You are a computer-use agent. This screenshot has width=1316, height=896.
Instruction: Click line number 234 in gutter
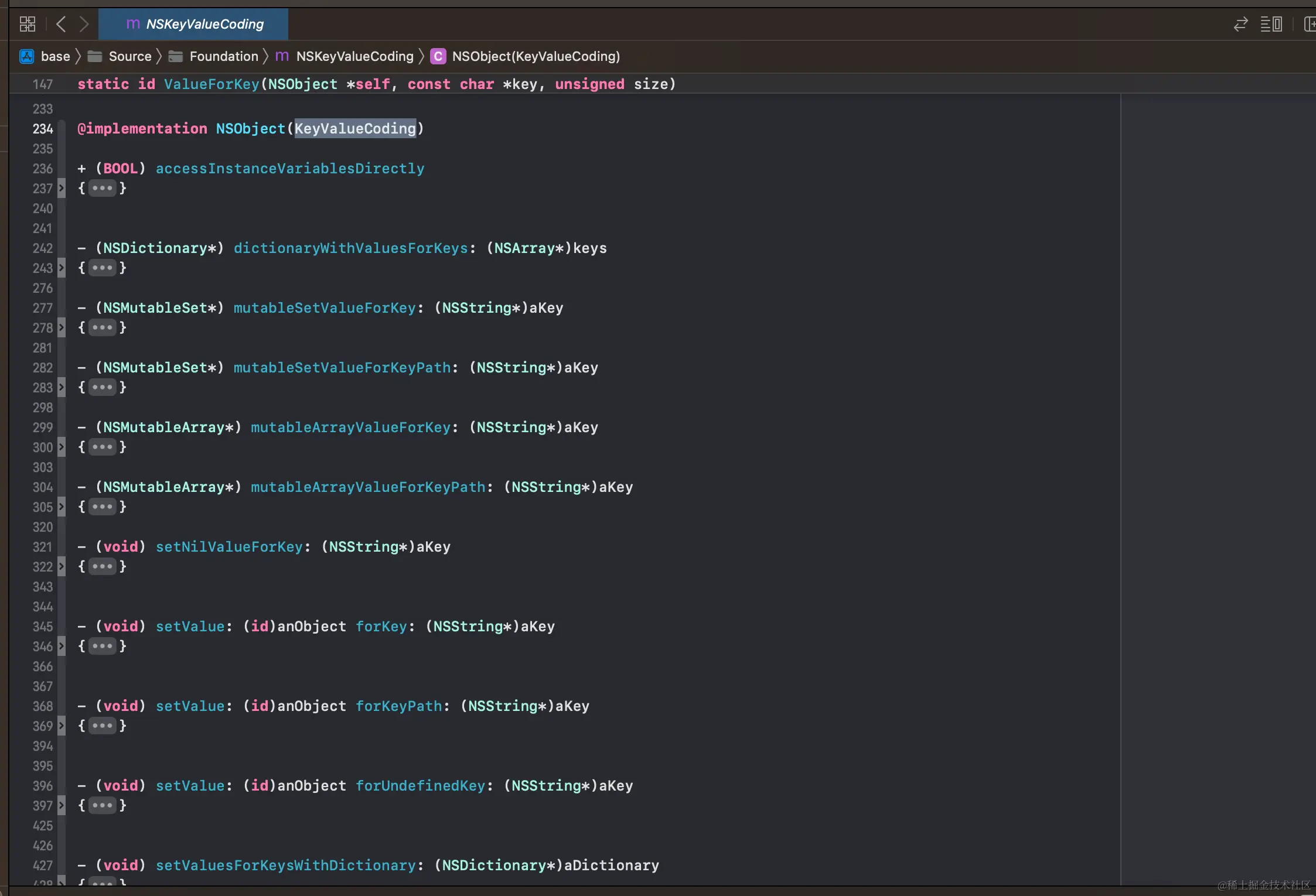pyautogui.click(x=43, y=129)
